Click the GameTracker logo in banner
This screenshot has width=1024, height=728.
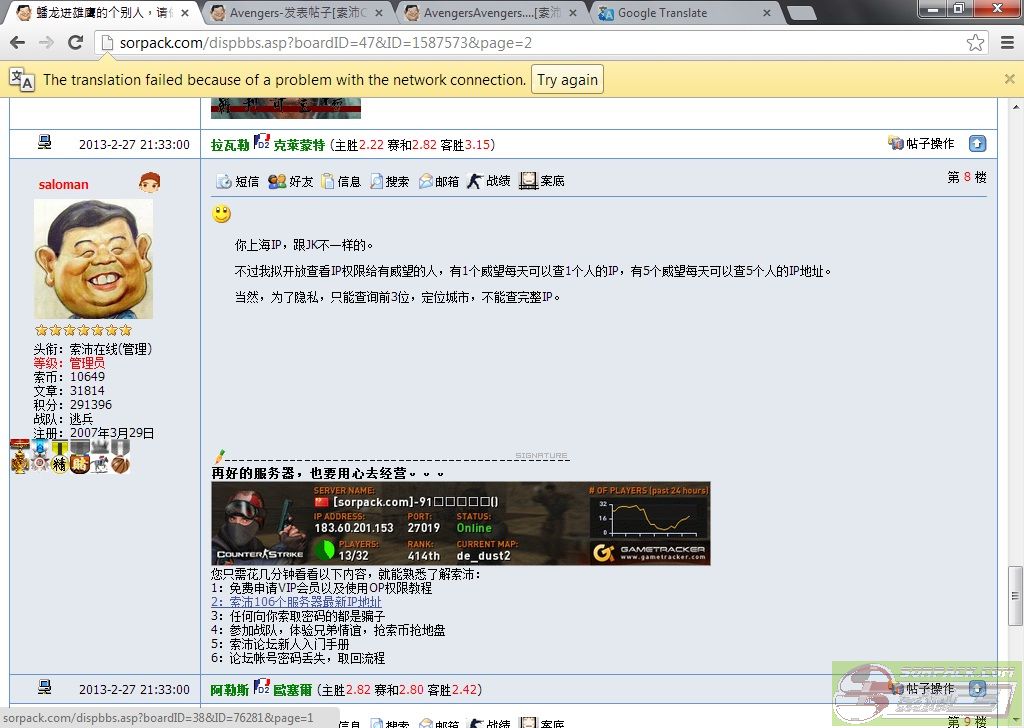coord(650,552)
